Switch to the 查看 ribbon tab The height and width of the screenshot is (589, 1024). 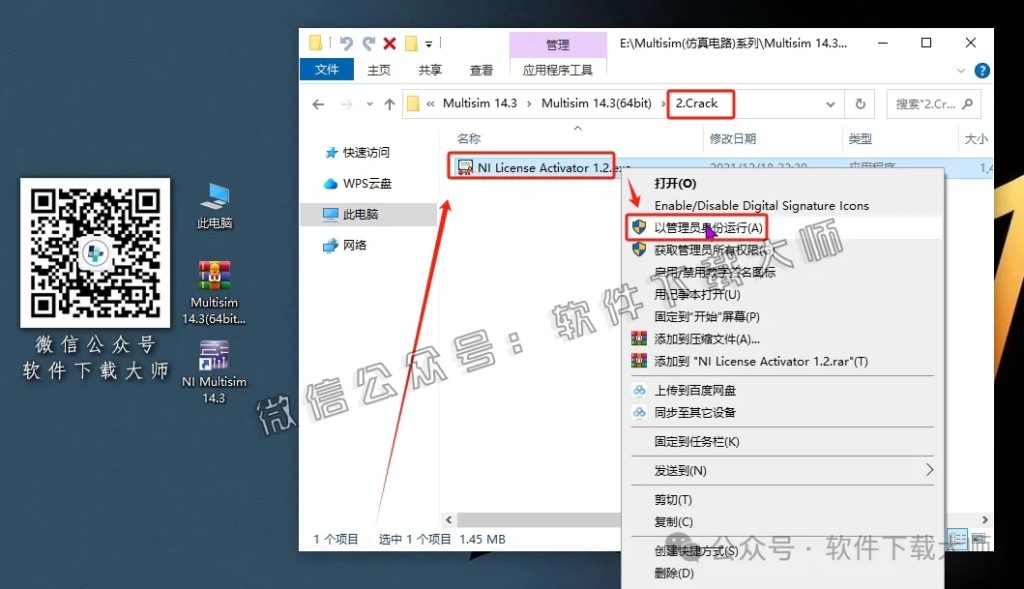point(481,70)
